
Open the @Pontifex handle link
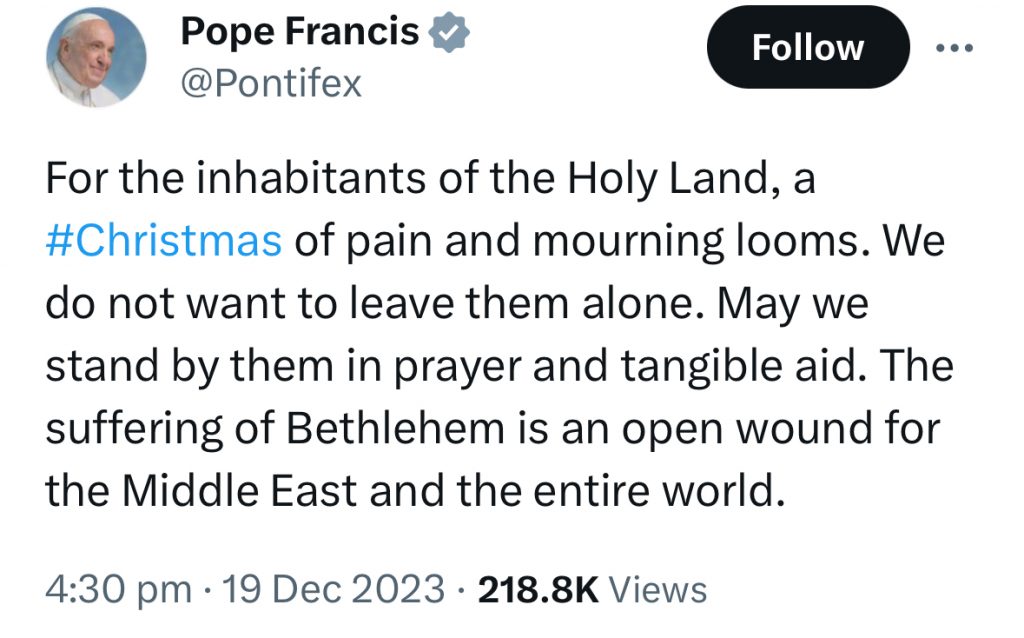271,84
